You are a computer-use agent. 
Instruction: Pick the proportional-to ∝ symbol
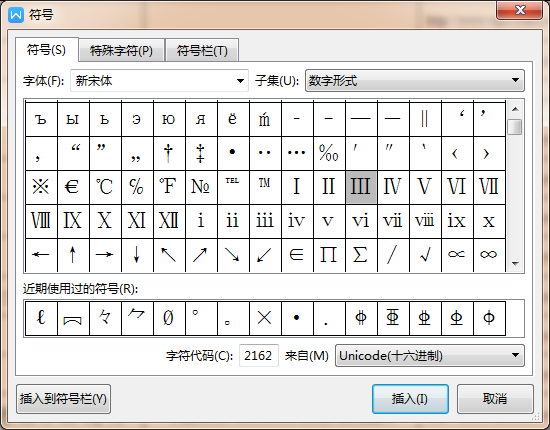(x=457, y=255)
